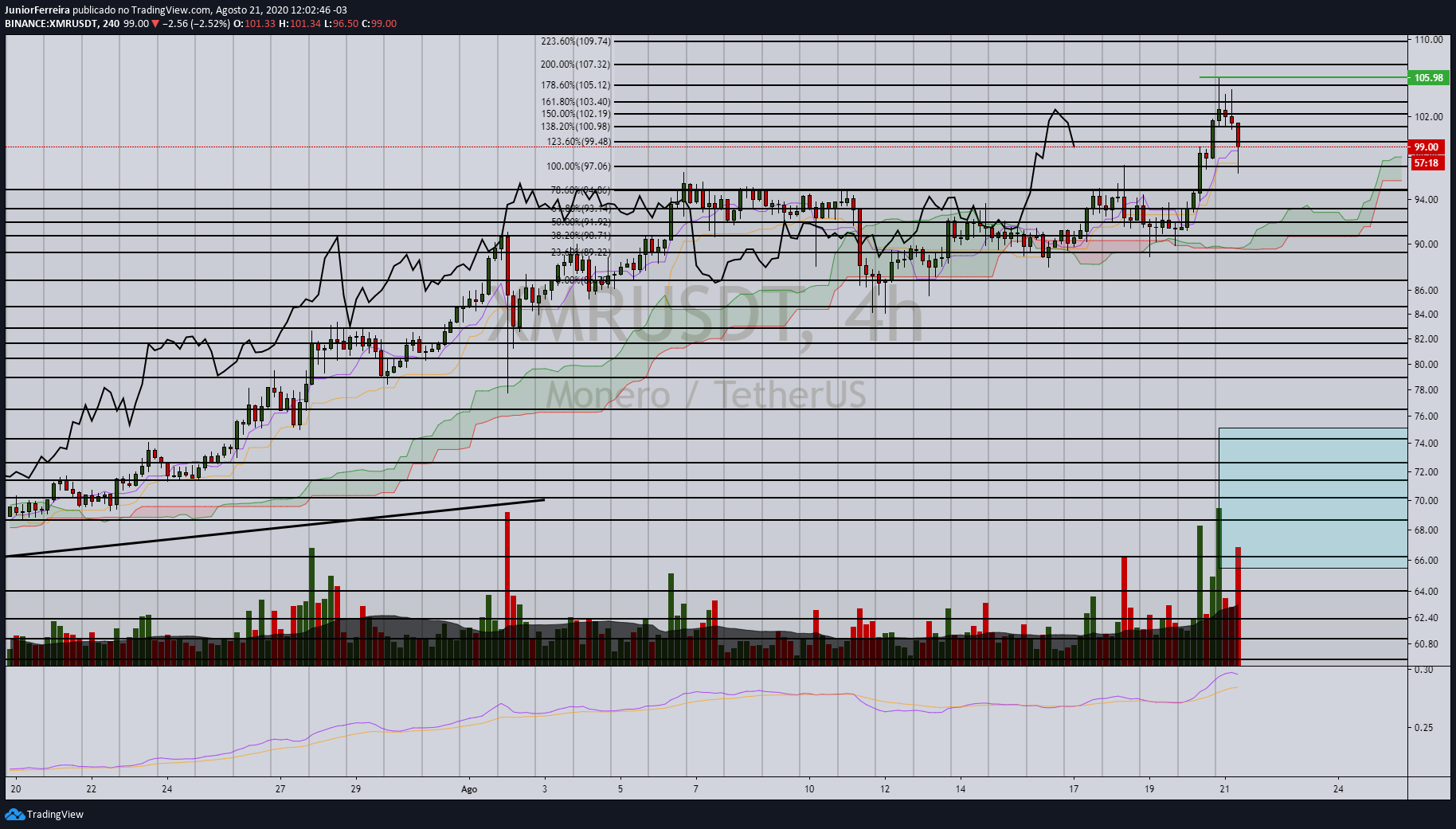Click the TradingView cloud logo icon
This screenshot has height=829, width=1456.
14,814
